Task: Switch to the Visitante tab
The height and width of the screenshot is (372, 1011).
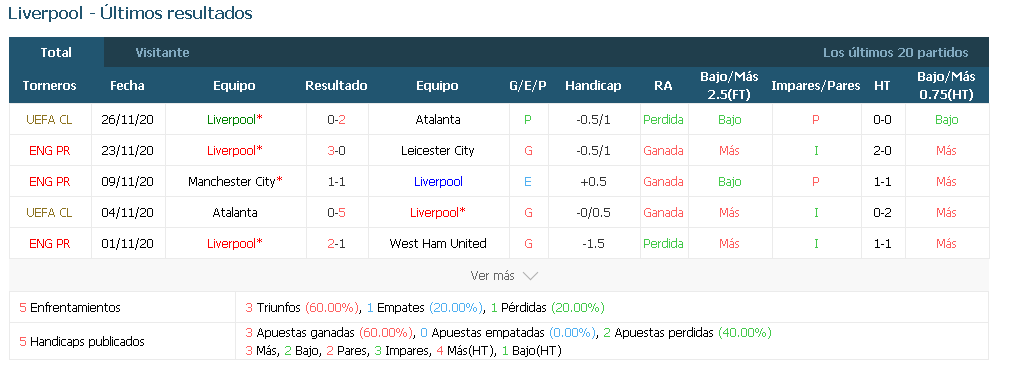Action: pyautogui.click(x=162, y=53)
